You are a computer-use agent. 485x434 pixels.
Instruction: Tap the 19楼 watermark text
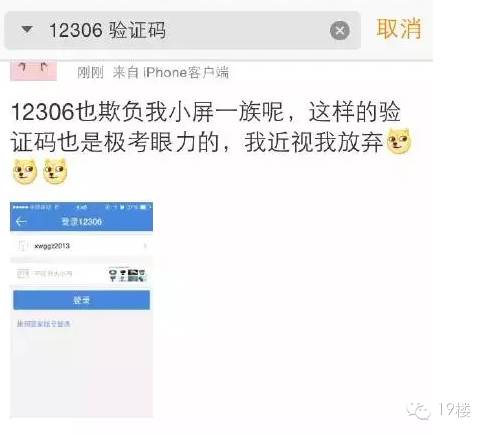point(454,410)
